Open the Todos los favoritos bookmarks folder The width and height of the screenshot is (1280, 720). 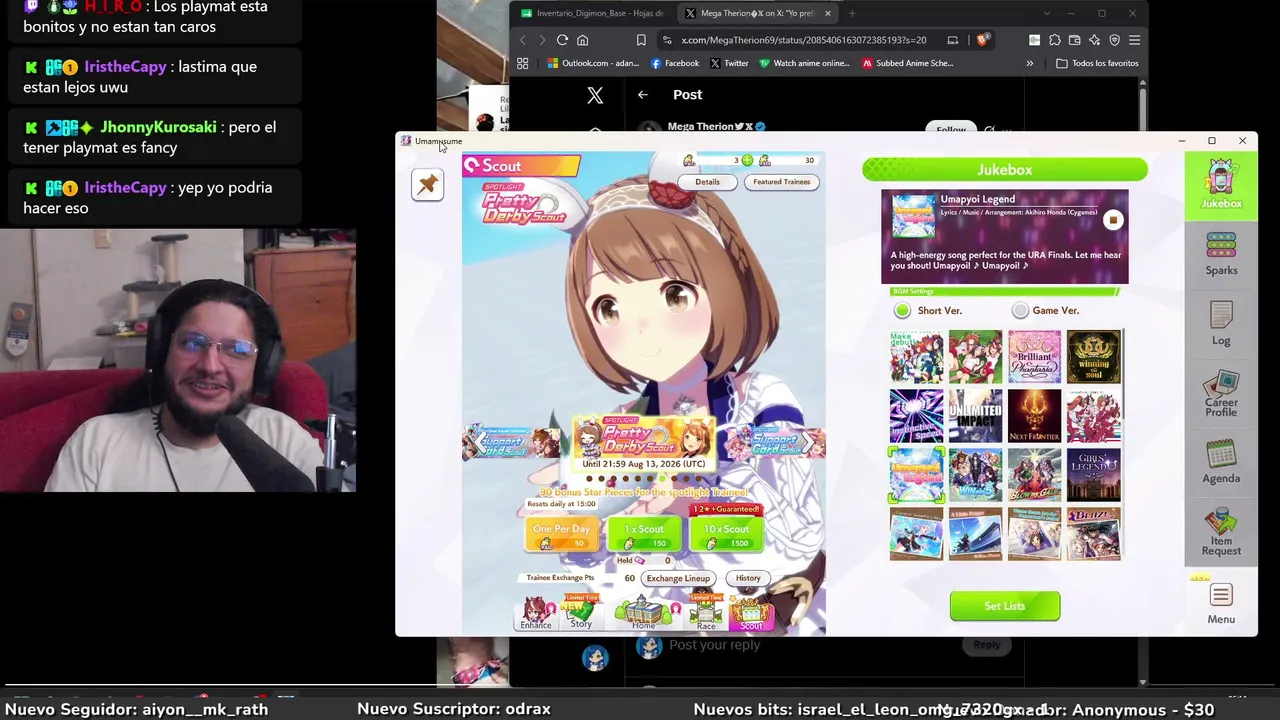(x=1097, y=63)
